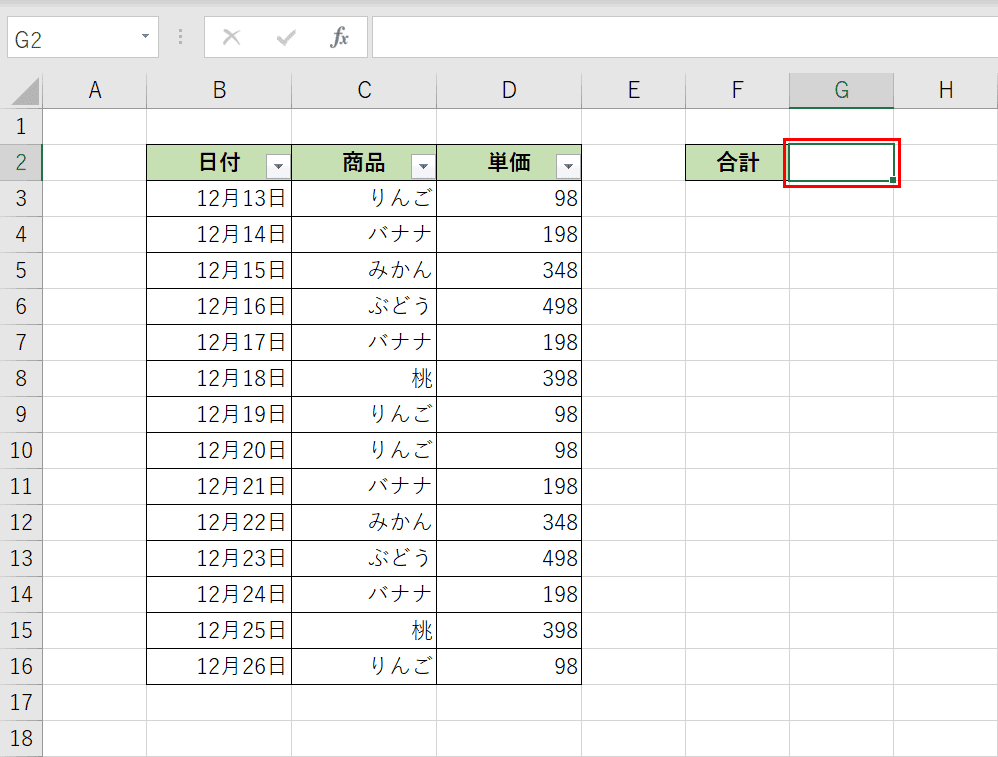Select the cell 12月22日

pos(219,523)
